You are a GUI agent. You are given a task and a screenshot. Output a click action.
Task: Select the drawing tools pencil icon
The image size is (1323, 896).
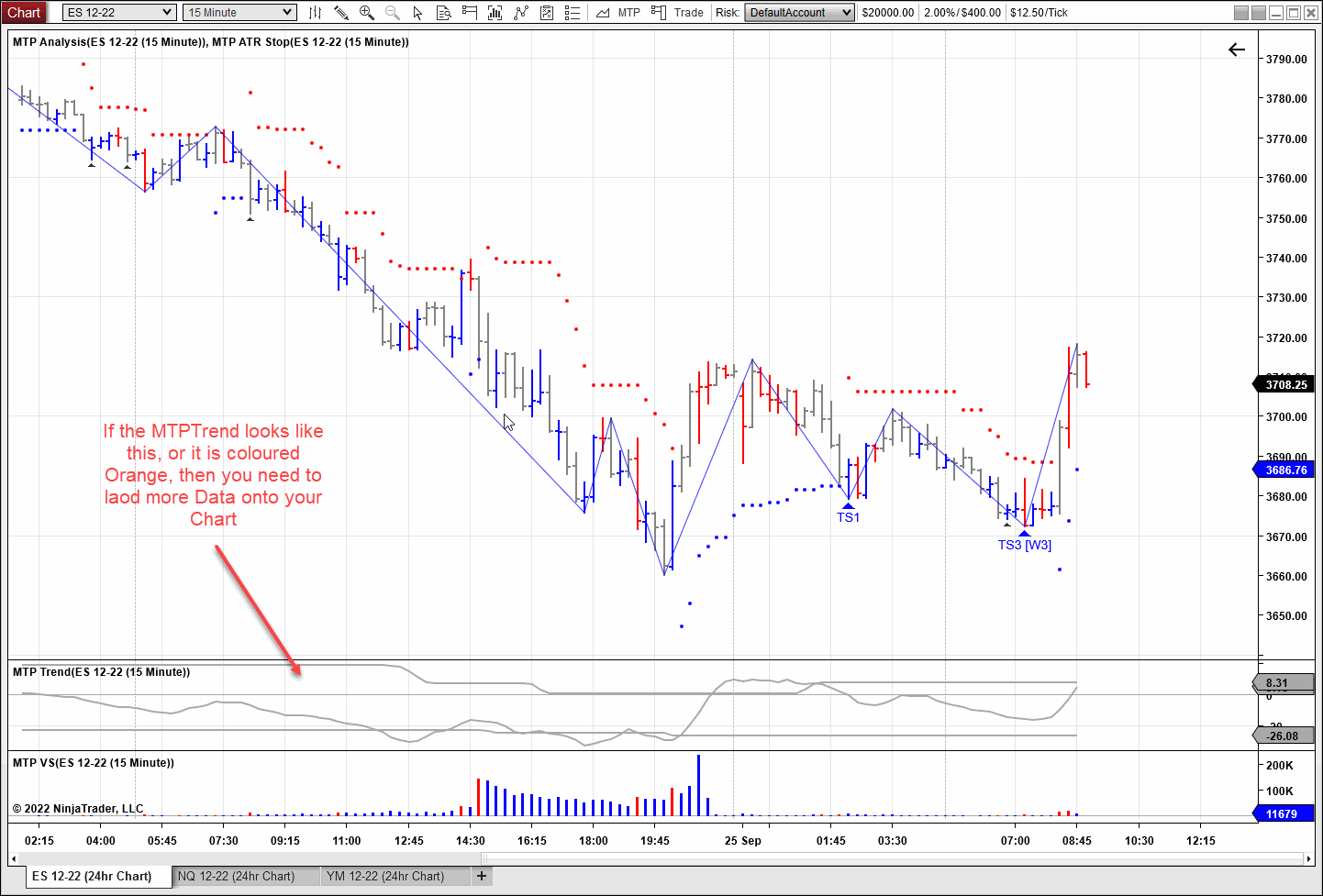(x=340, y=13)
